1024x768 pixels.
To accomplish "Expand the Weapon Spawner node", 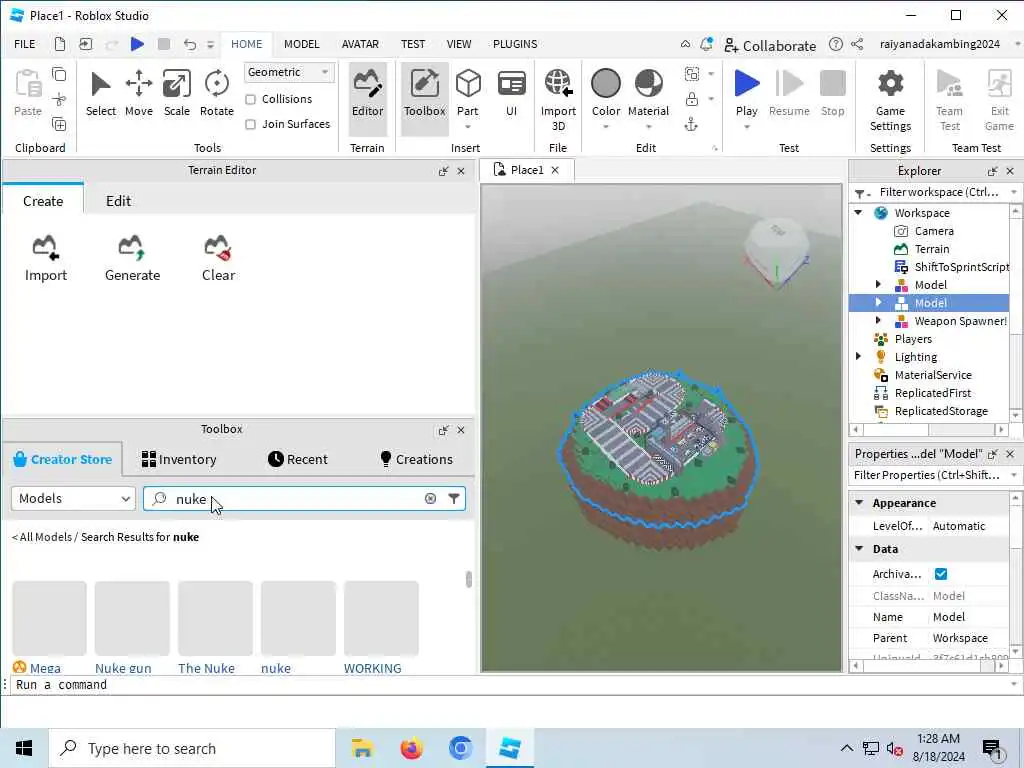I will coord(878,321).
